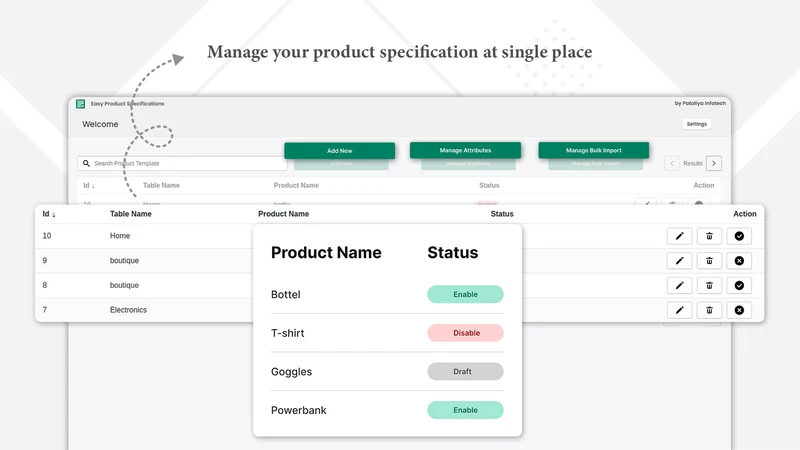Viewport: 800px width, 450px height.
Task: Select the 'T-shirt' product name
Action: pos(287,333)
